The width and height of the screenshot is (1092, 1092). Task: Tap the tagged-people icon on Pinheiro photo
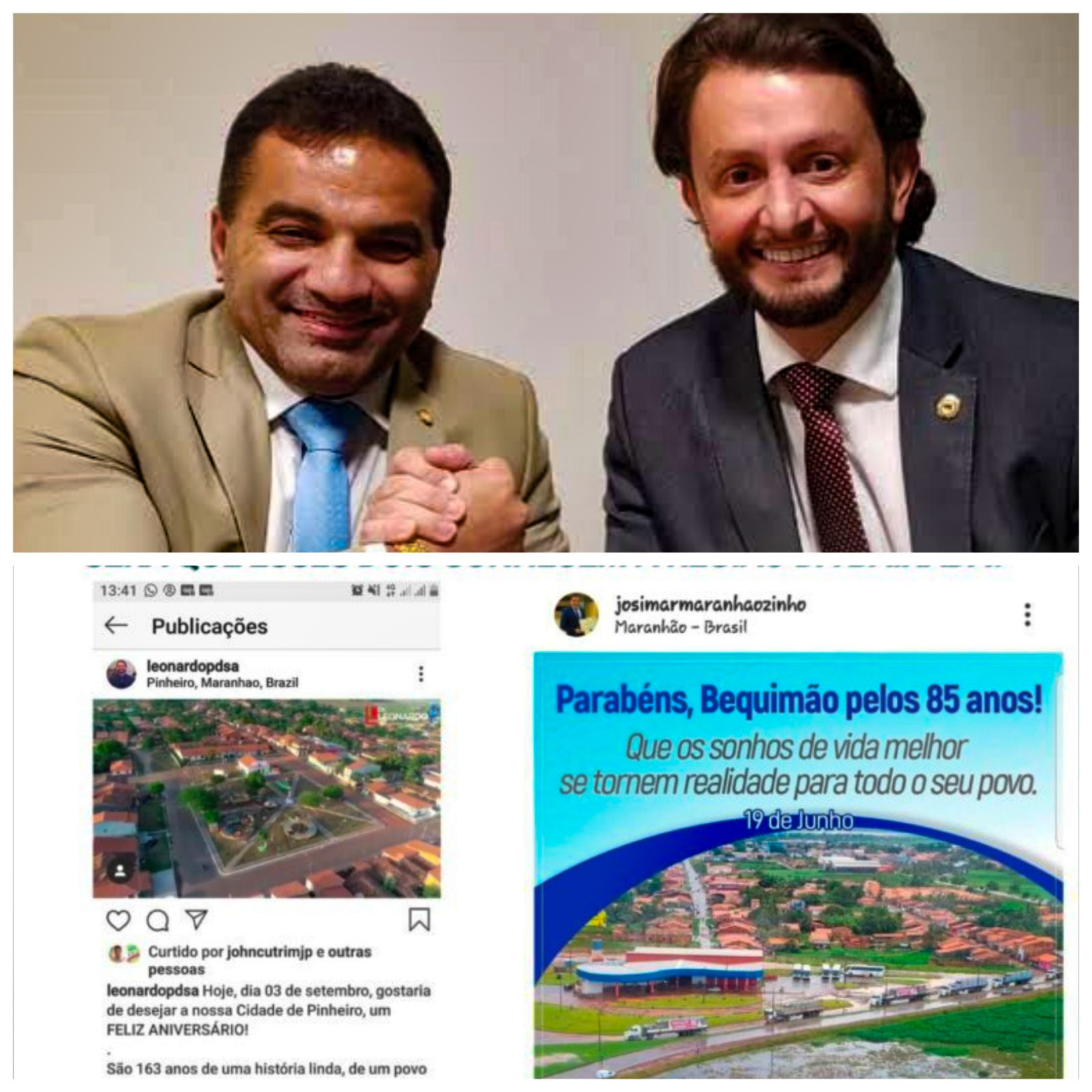[119, 872]
